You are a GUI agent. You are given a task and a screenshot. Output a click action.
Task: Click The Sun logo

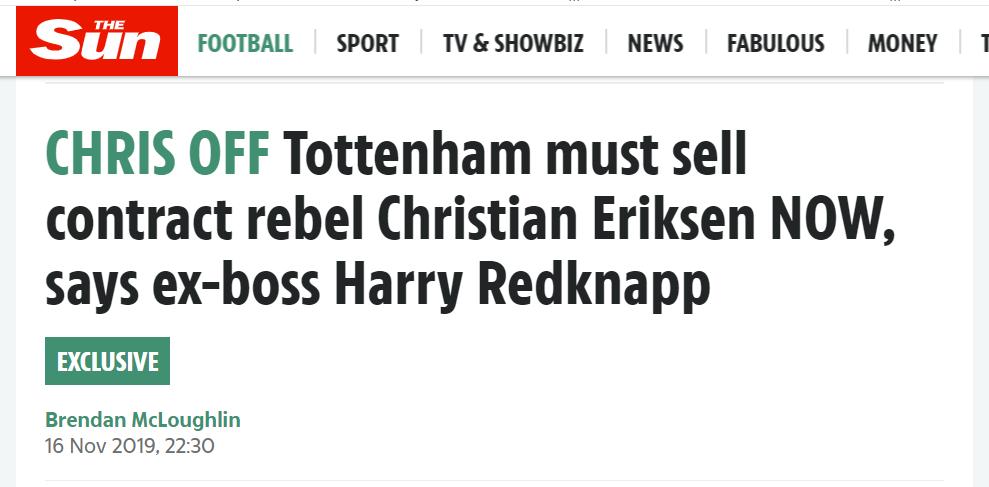pos(96,43)
